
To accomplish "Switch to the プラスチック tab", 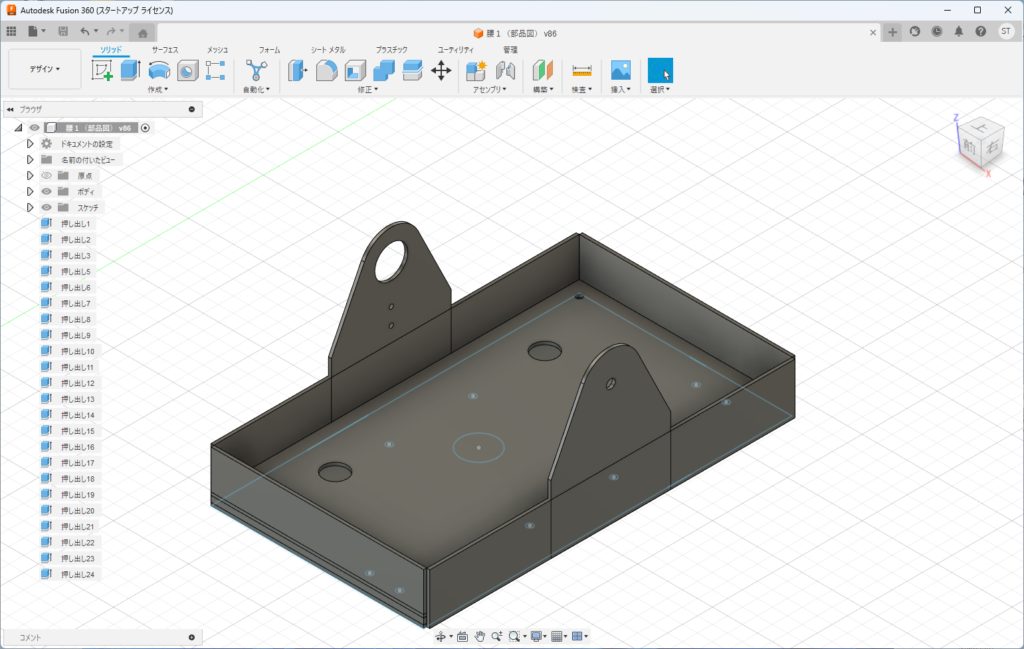I will (391, 50).
